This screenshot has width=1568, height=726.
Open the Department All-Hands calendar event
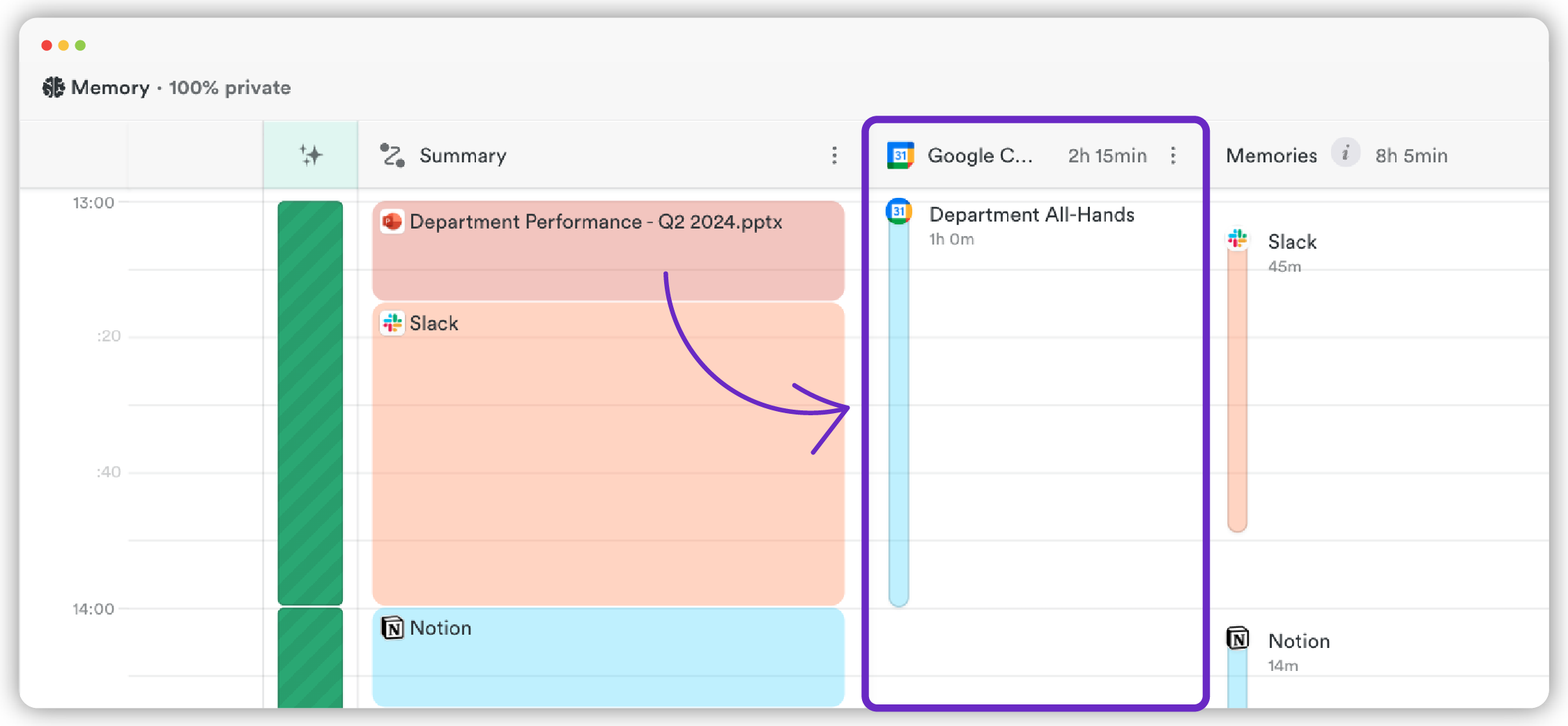point(1031,215)
